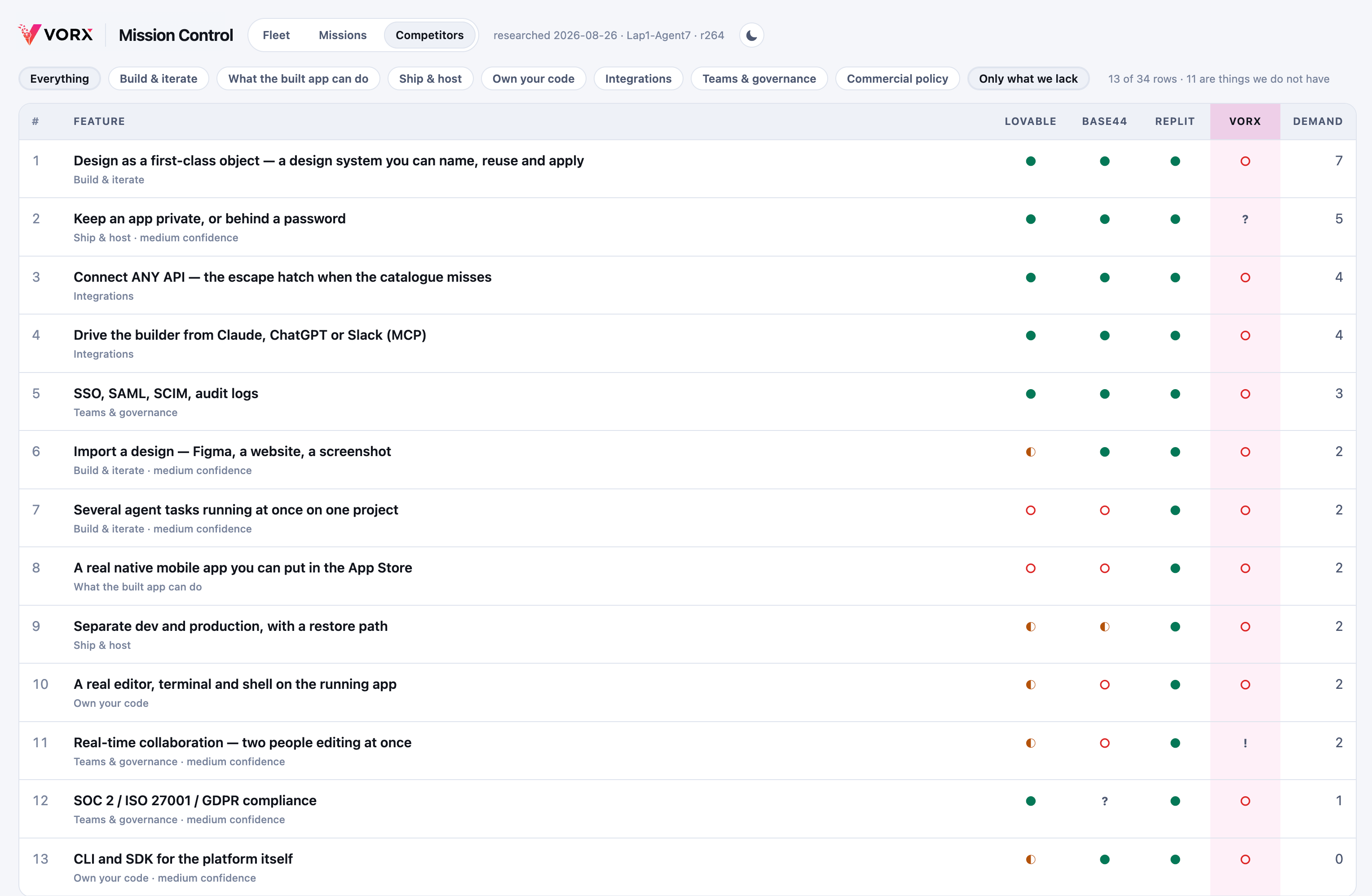Open 'SOC 2 / ISO 27001 / GDPR compliance' row

point(687,809)
